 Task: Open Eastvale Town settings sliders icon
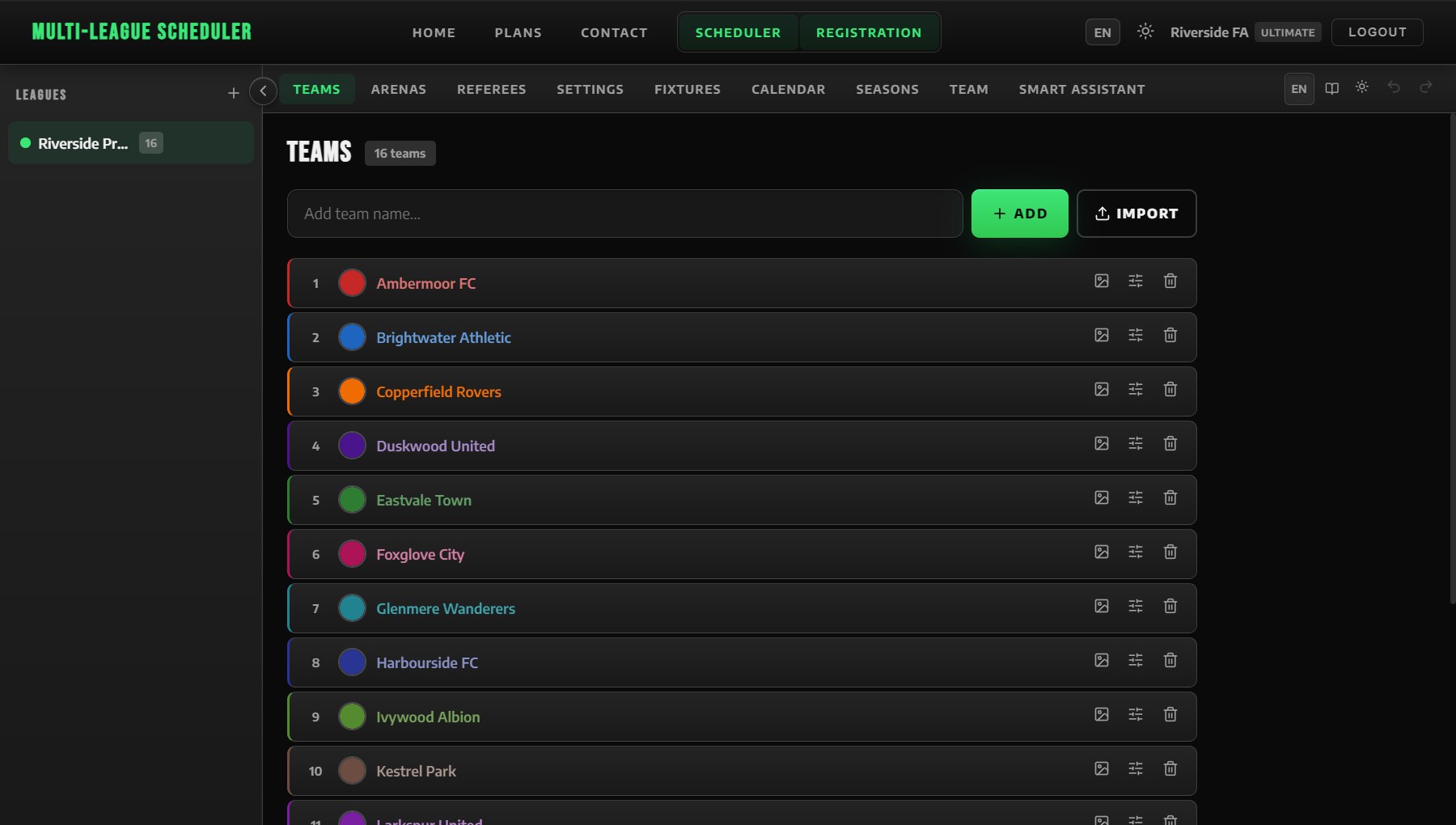[x=1136, y=498]
